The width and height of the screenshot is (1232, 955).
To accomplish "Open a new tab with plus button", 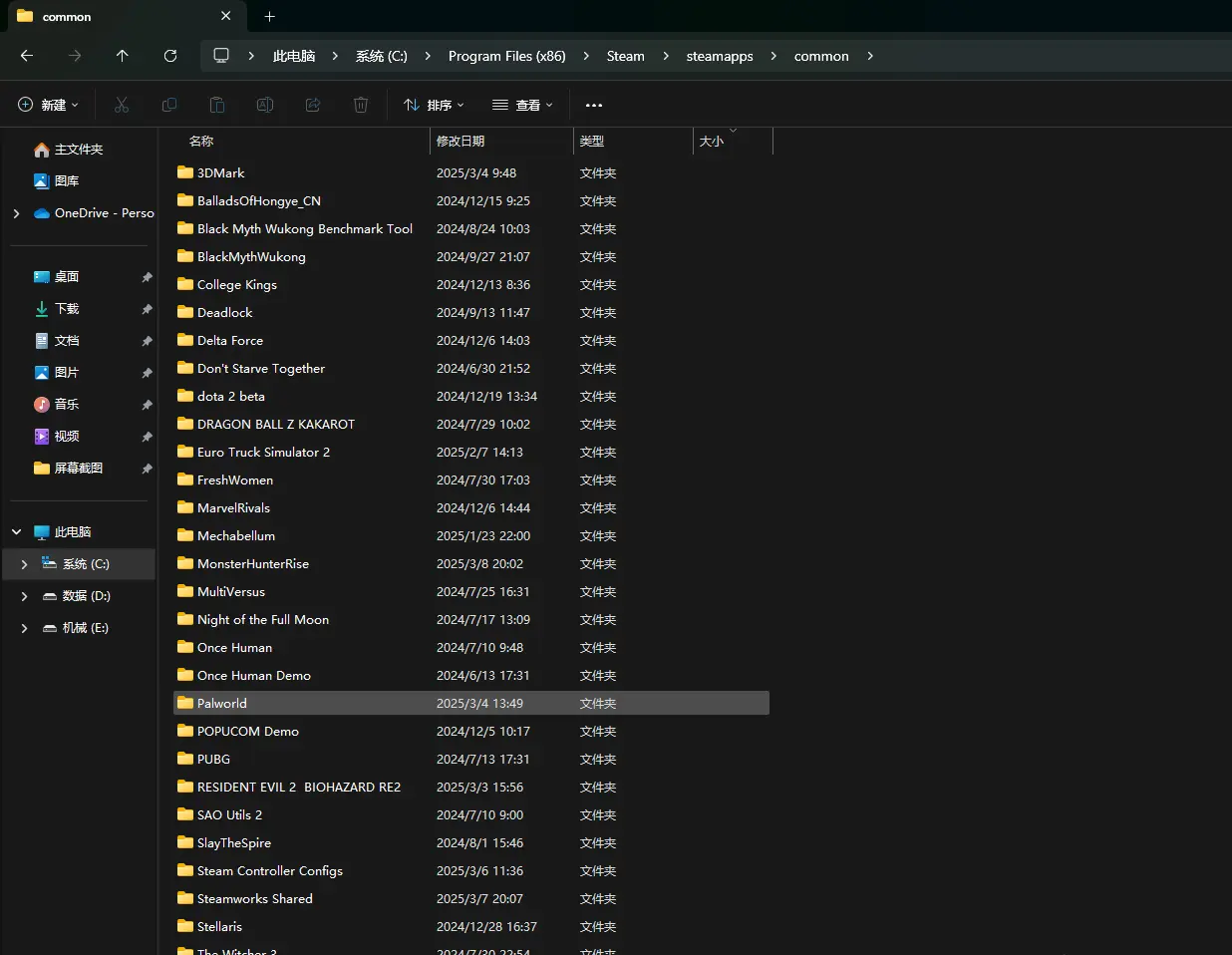I will coord(269,16).
